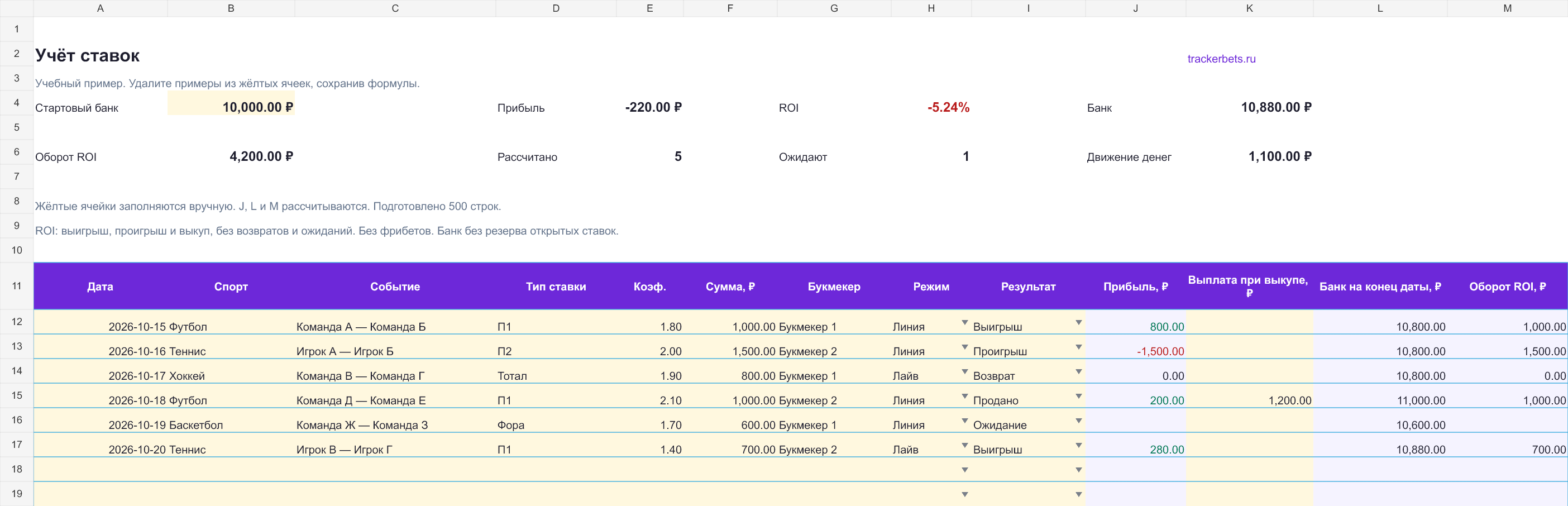Open the Режим dropdown in the Хоккей row
The height and width of the screenshot is (506, 1568).
tap(964, 371)
